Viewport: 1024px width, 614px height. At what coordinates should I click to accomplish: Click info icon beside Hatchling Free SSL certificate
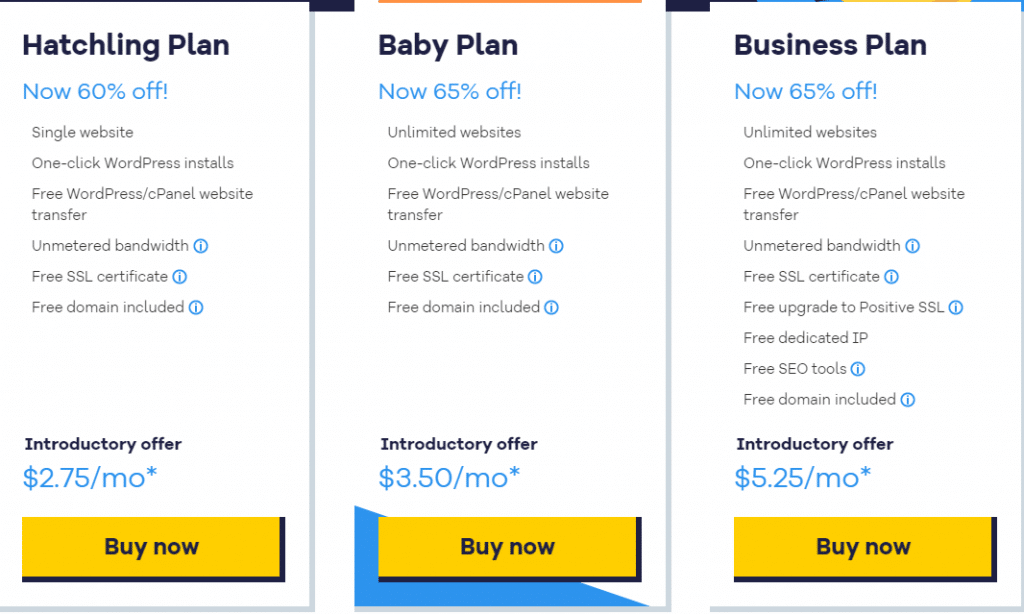coord(180,277)
